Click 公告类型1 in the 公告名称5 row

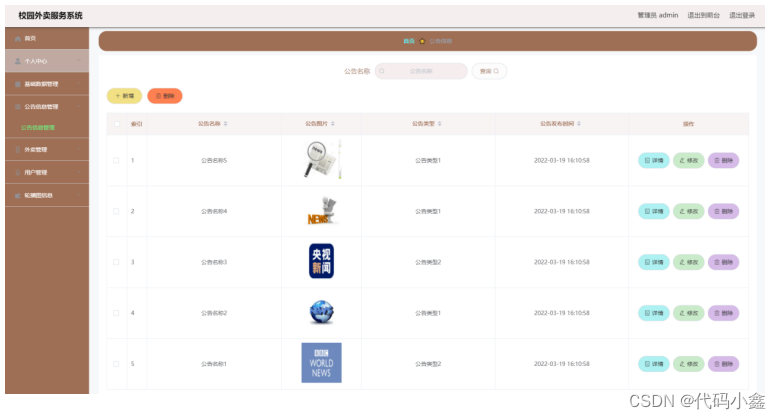[x=428, y=160]
